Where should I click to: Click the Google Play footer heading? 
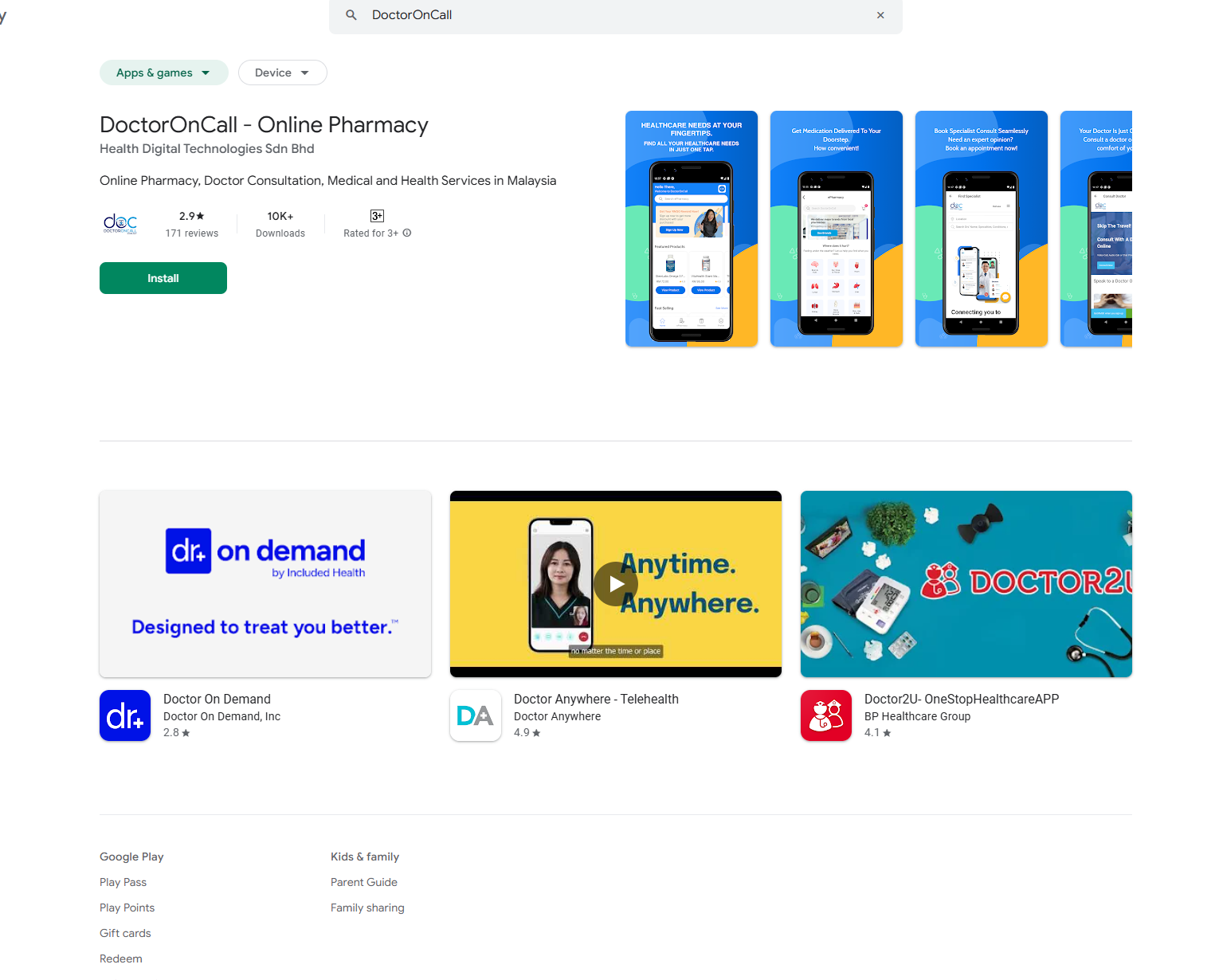[x=131, y=857]
